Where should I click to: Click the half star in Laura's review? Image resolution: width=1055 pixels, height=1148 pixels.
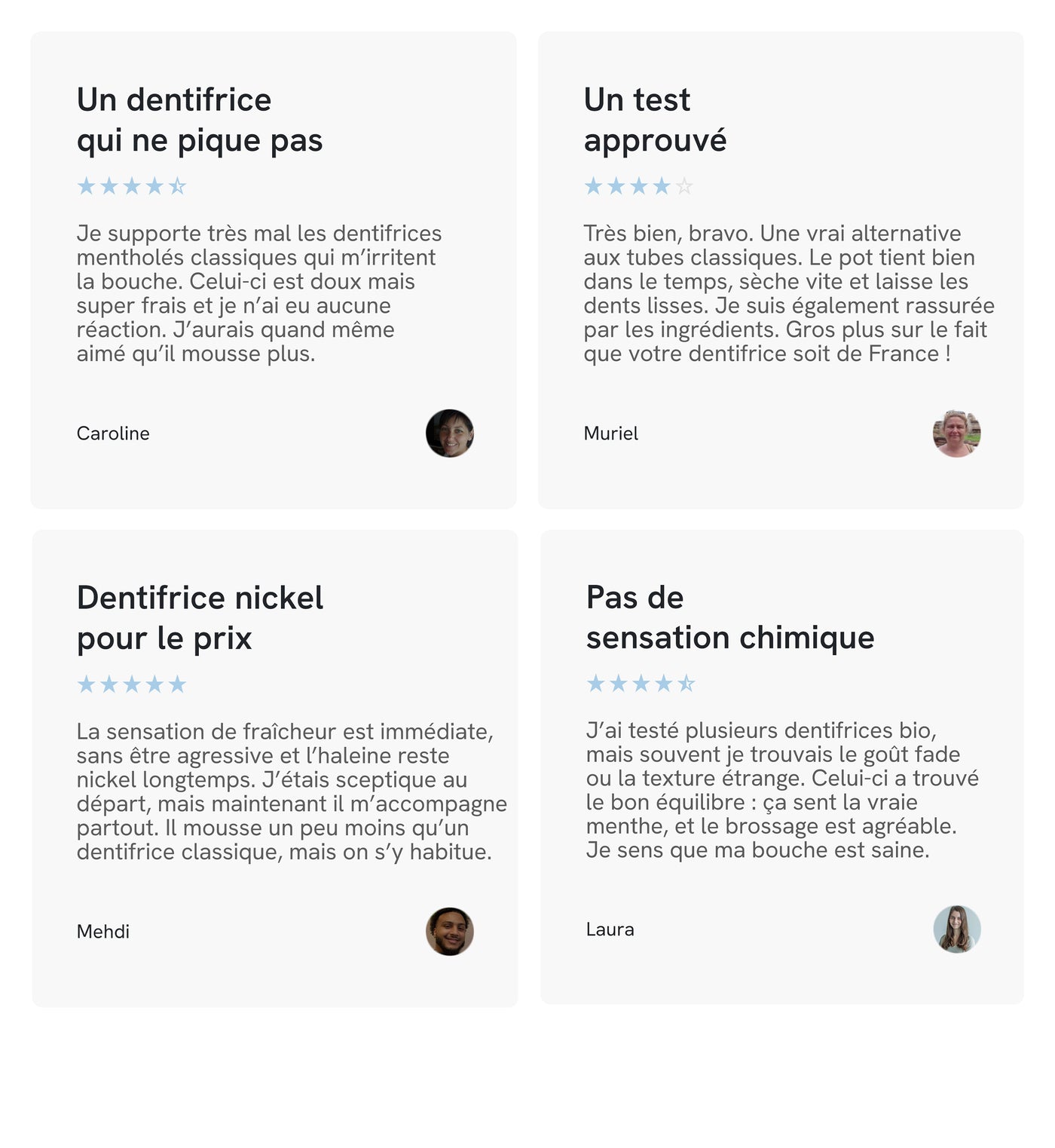tap(686, 684)
